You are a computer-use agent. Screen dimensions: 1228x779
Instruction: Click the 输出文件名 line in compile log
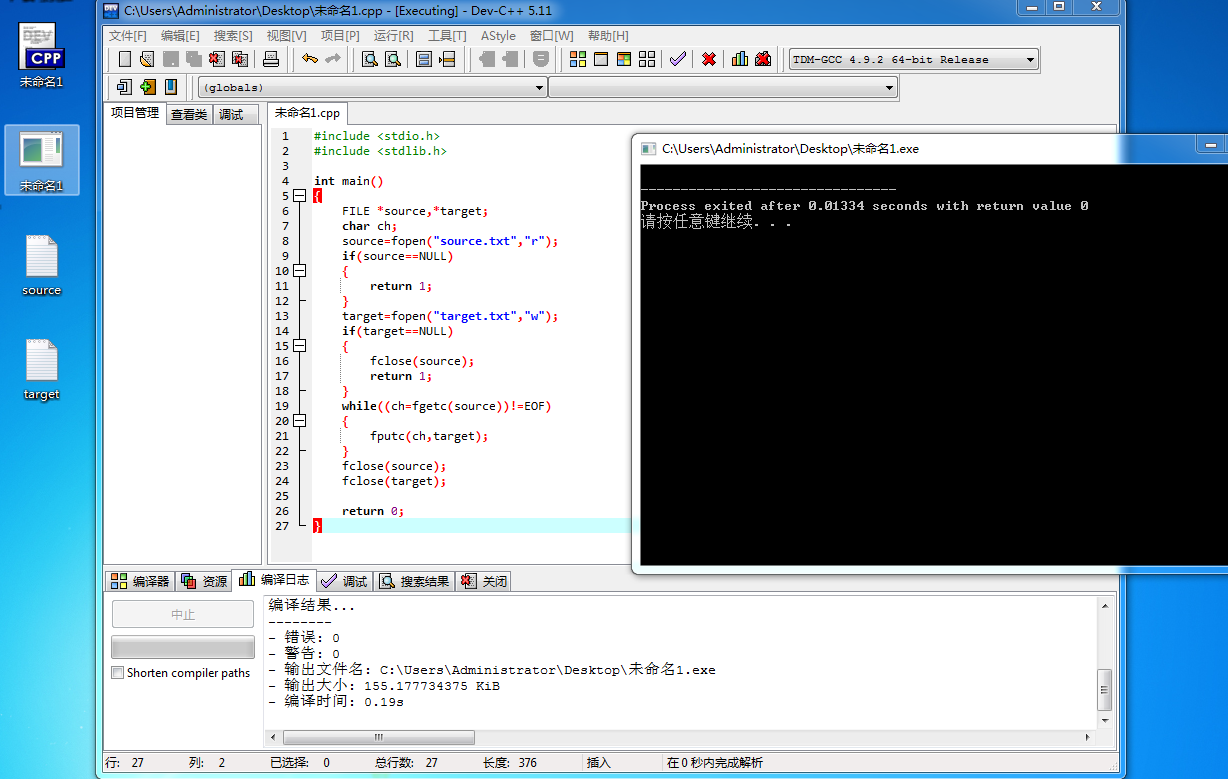pyautogui.click(x=492, y=670)
